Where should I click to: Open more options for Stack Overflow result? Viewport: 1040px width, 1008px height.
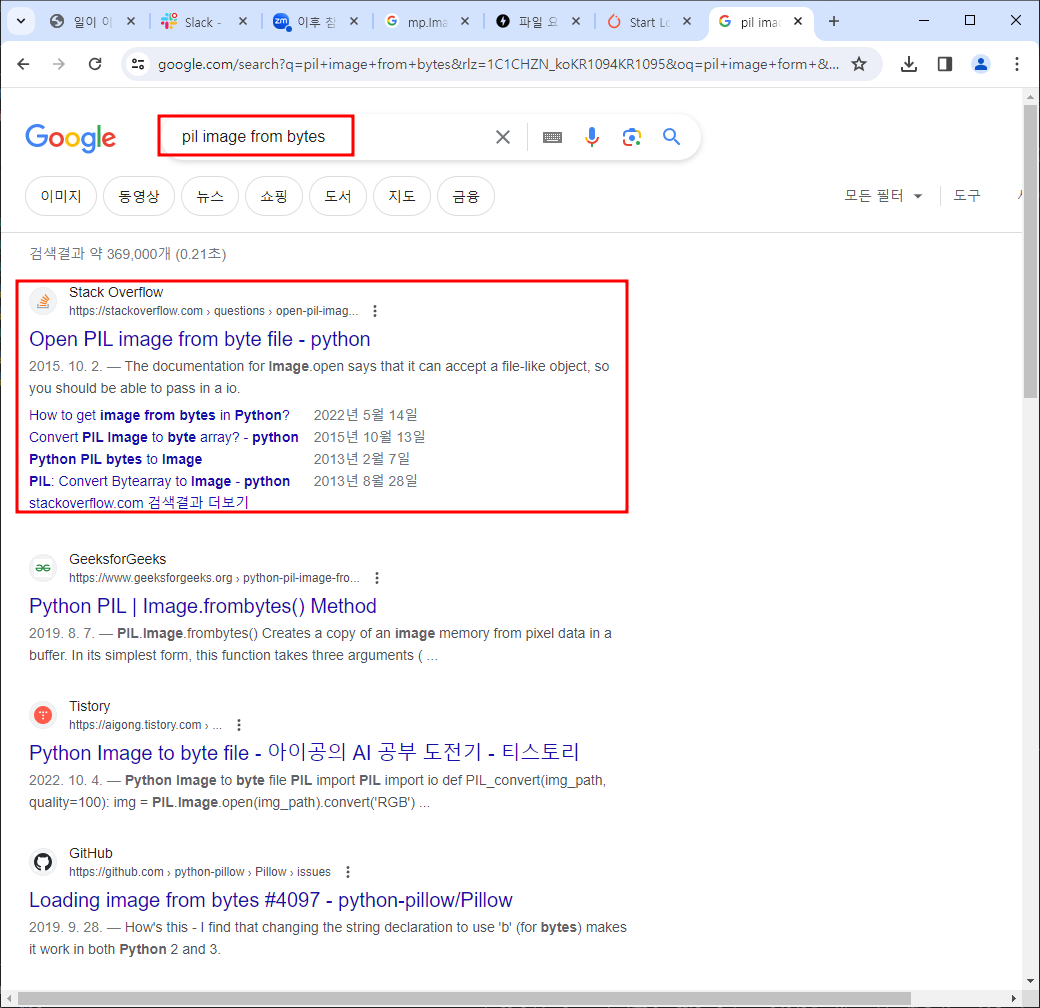point(375,311)
